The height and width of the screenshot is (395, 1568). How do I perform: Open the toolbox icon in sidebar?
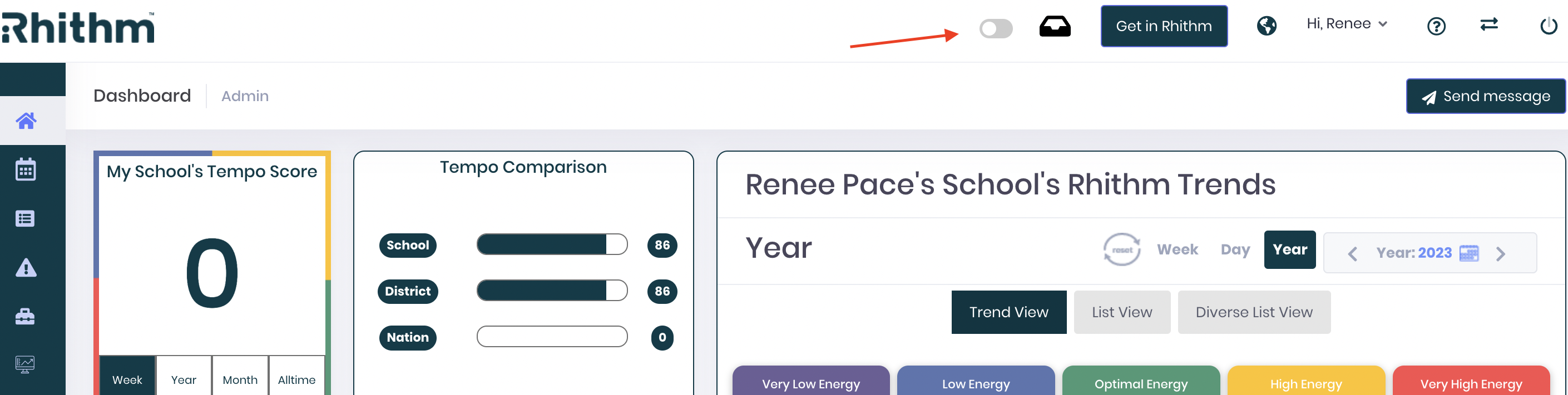(x=25, y=317)
